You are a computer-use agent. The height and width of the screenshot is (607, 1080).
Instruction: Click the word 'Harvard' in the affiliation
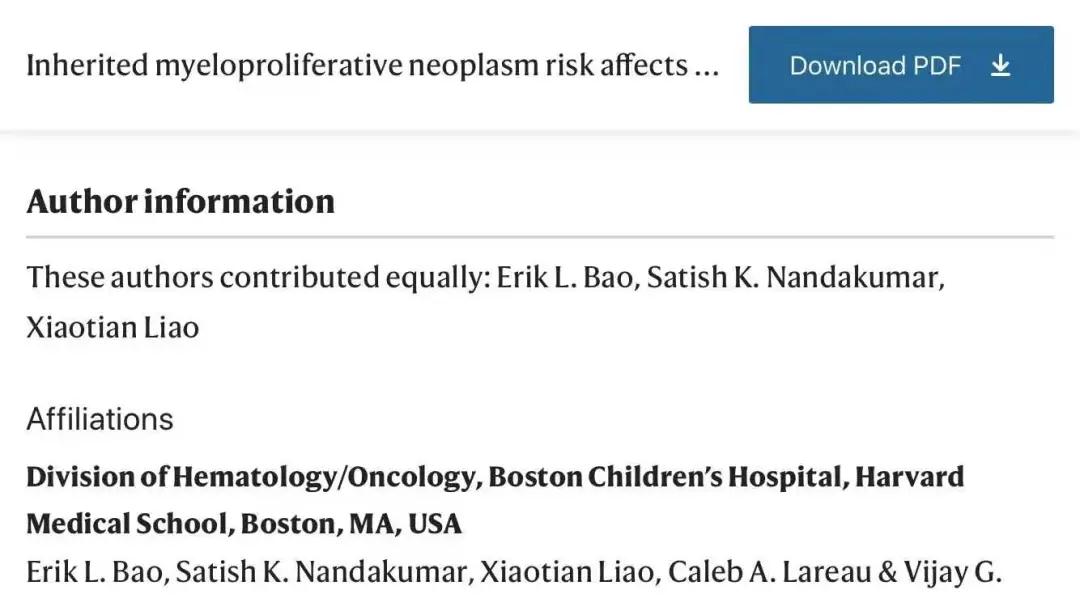(x=909, y=476)
